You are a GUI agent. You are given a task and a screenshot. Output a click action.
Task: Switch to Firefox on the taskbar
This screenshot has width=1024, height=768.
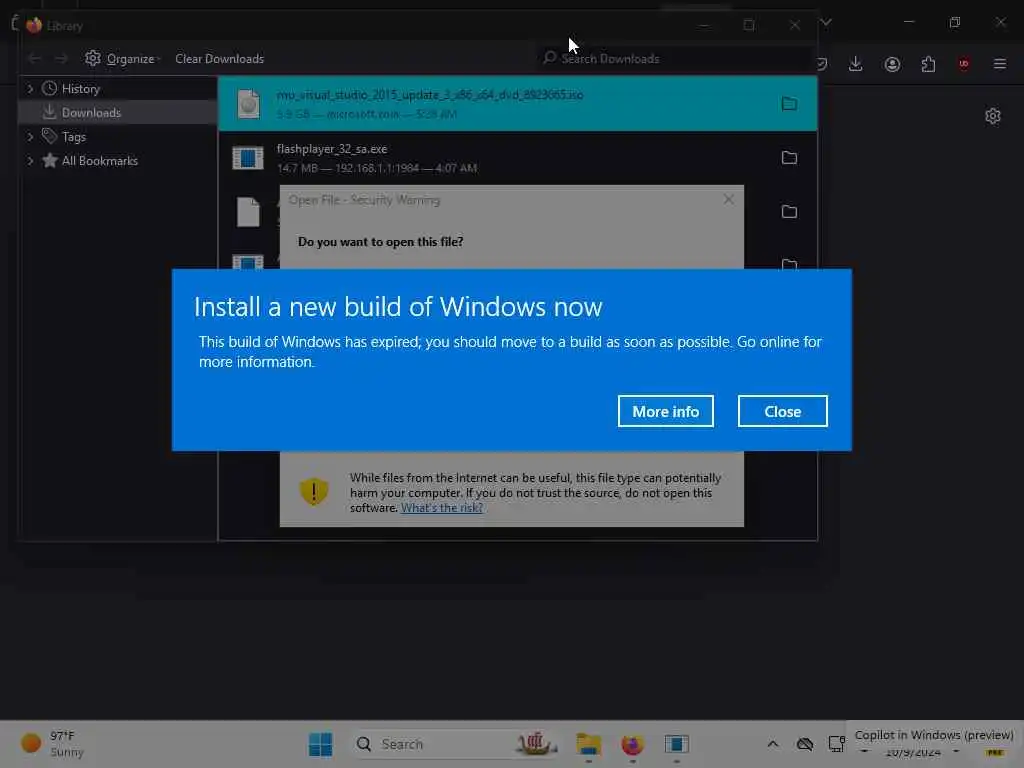click(x=632, y=744)
